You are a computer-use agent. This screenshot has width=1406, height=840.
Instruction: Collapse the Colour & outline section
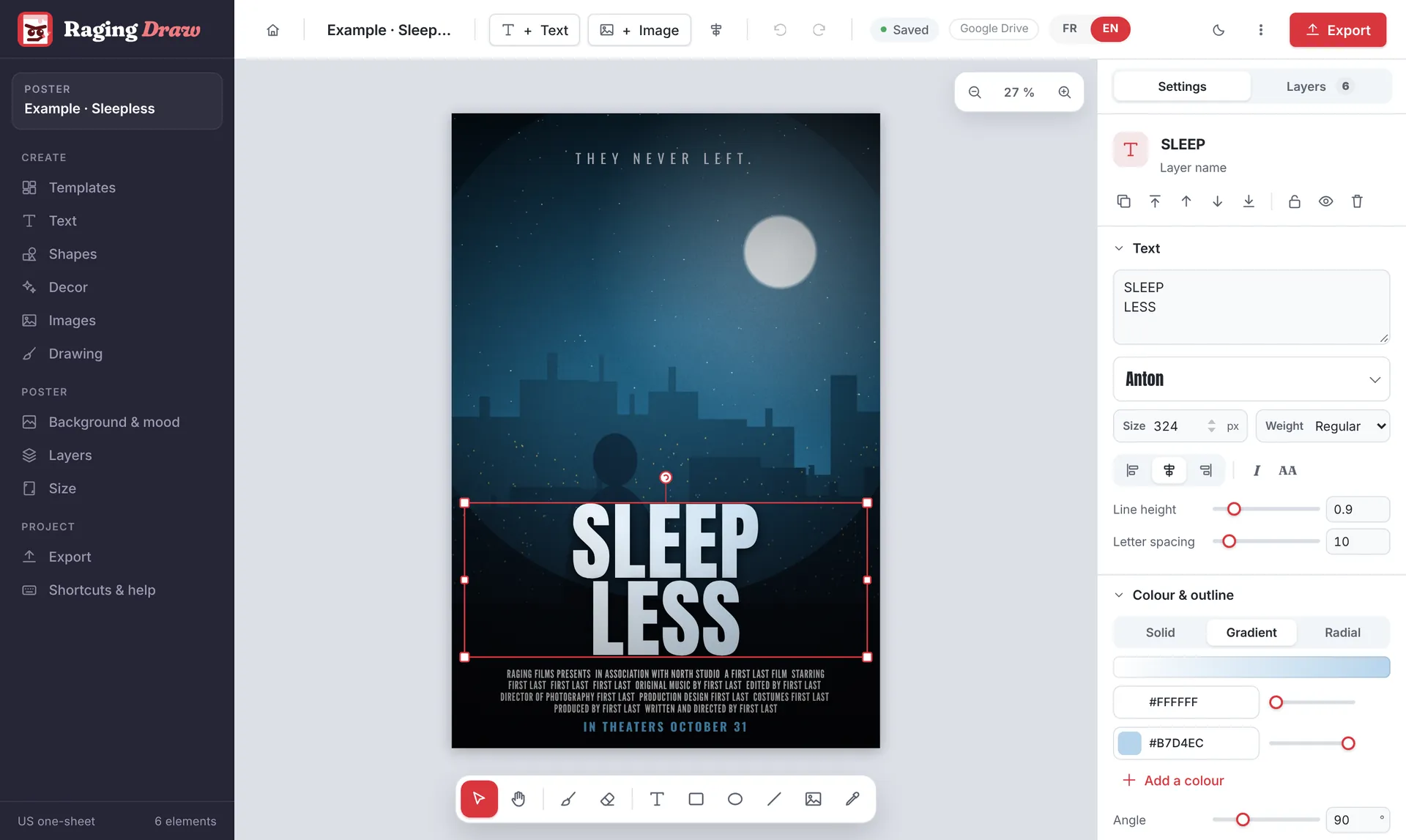tap(1119, 595)
